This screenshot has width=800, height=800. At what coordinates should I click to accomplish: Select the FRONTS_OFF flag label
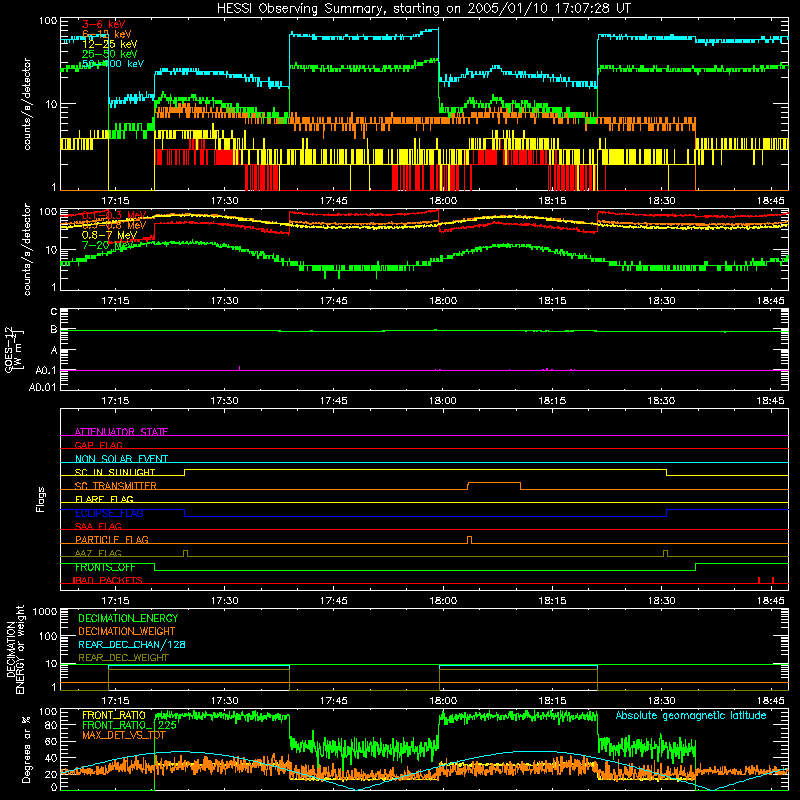105,567
